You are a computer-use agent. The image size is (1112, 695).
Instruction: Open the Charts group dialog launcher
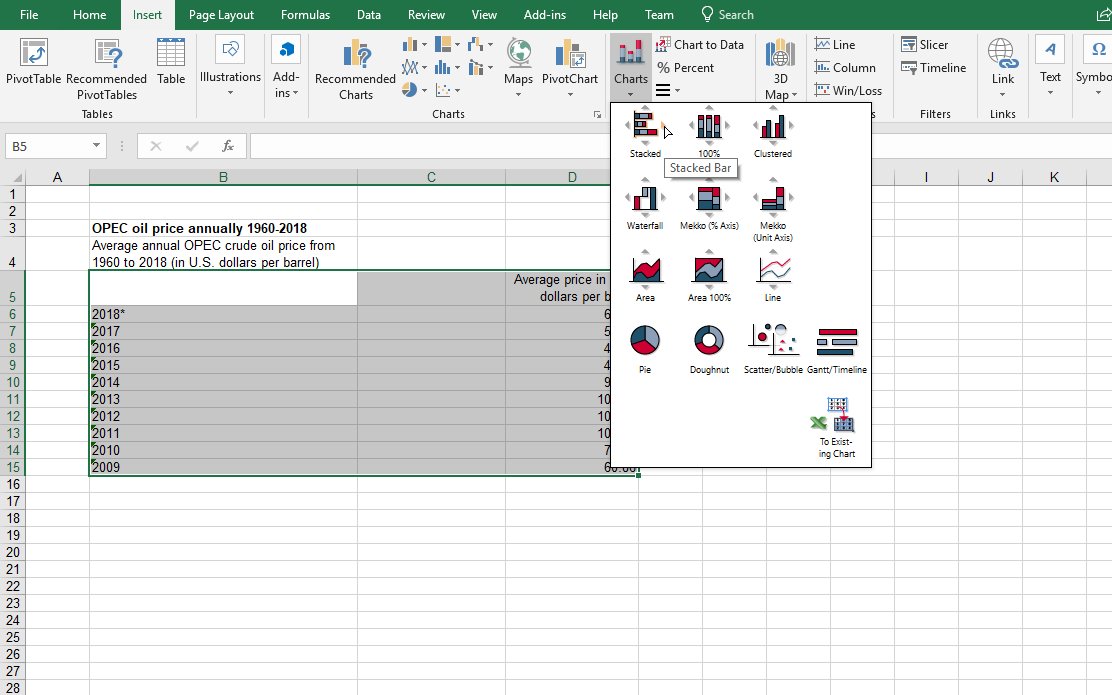click(597, 114)
